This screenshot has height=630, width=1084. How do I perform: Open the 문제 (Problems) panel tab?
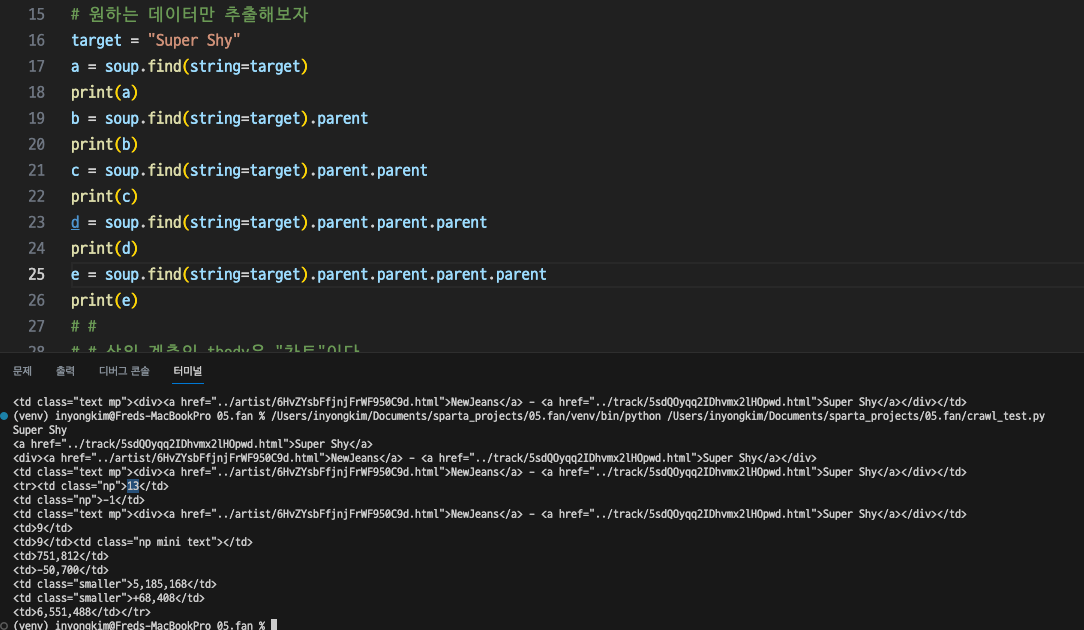click(x=22, y=371)
